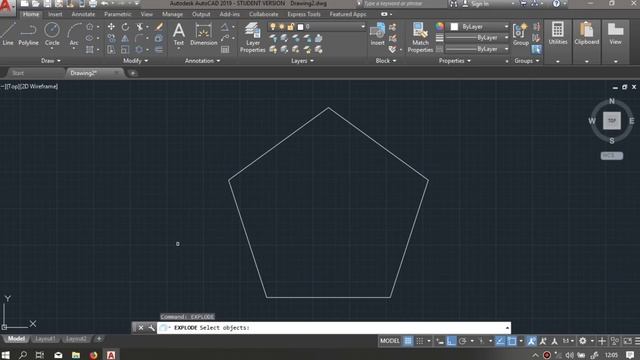Switch to the Annotate ribbon tab
The width and height of the screenshot is (640, 360).
pyautogui.click(x=83, y=14)
